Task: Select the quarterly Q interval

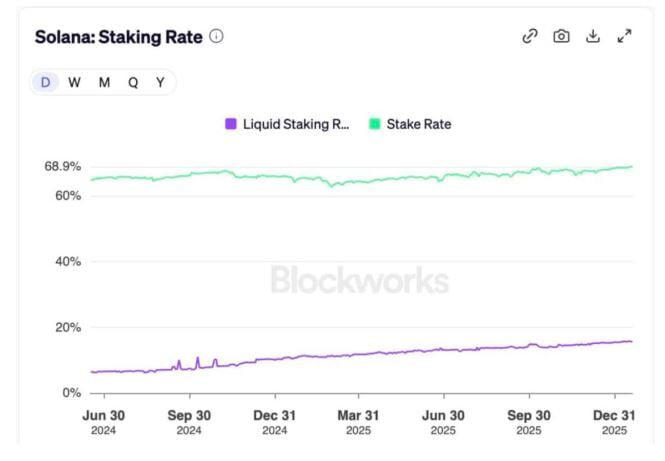Action: point(133,83)
